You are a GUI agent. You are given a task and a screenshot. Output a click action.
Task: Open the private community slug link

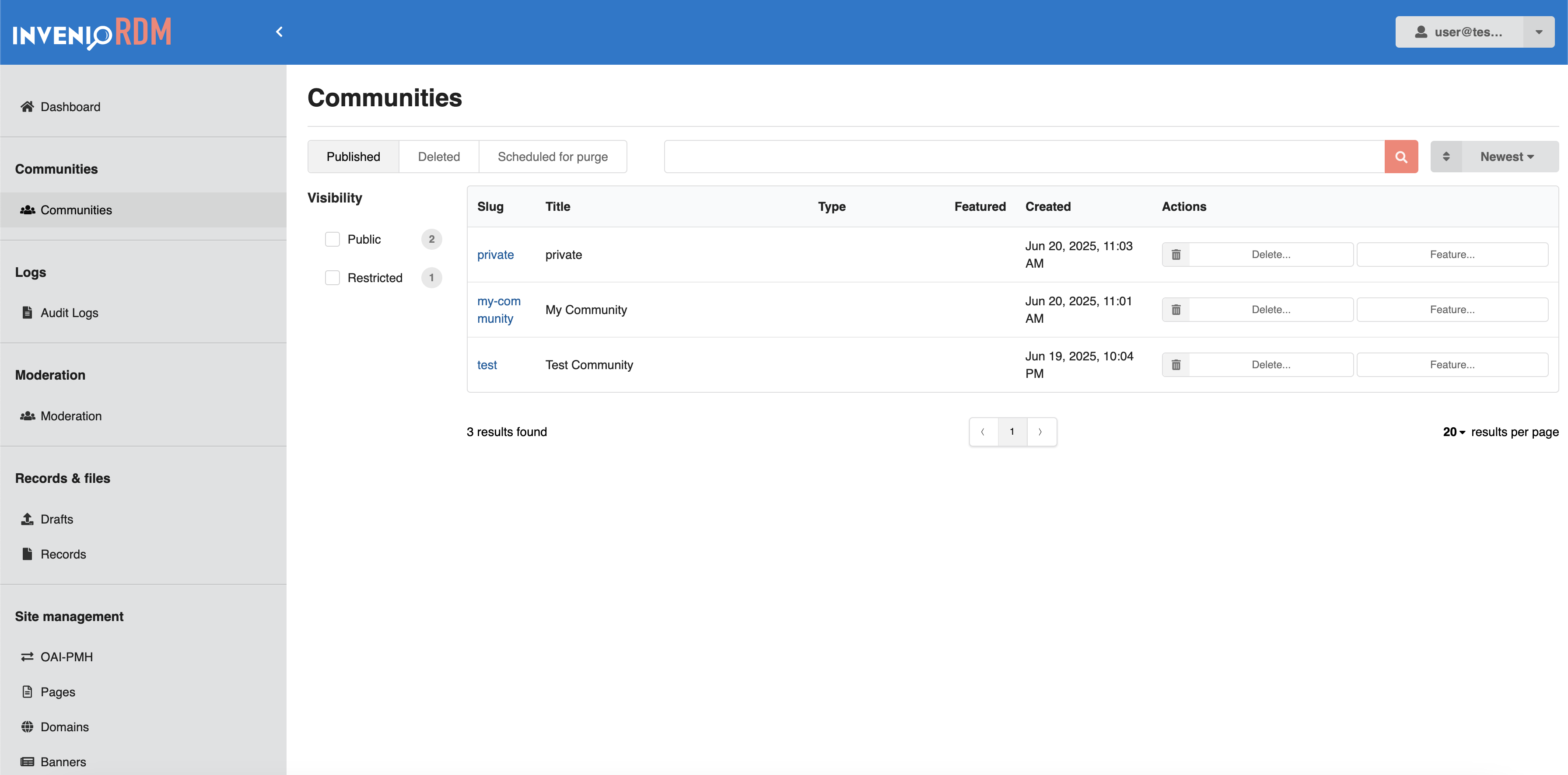496,255
